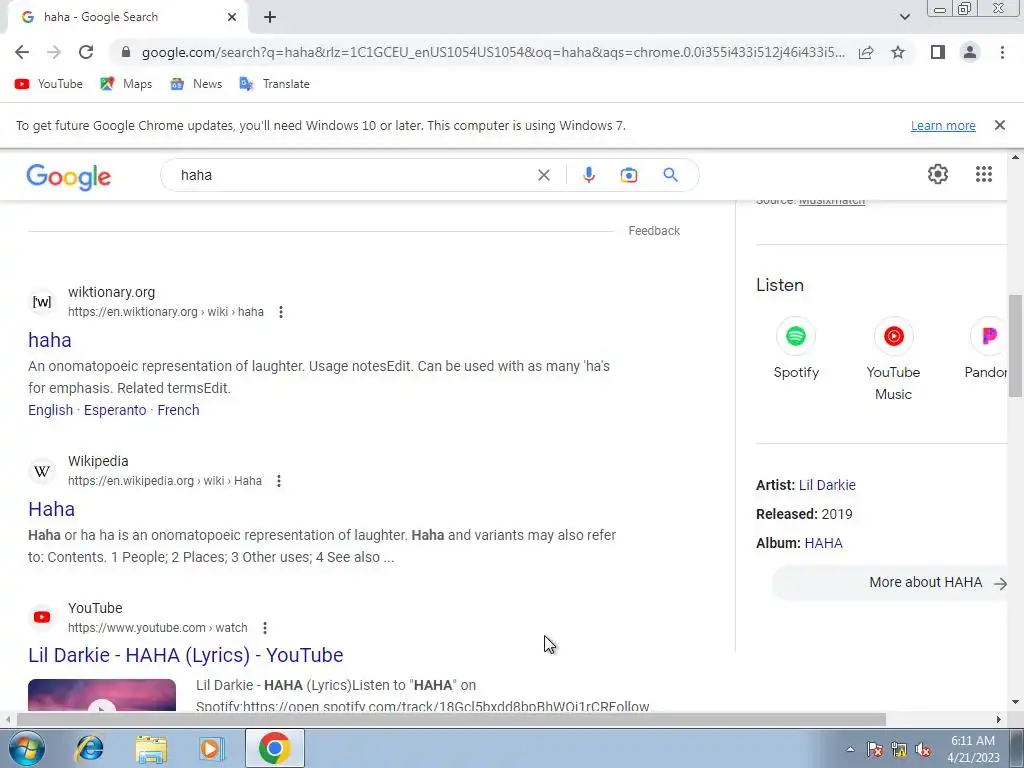Open a new browser tab
Screen dimensions: 1024x768
[270, 18]
